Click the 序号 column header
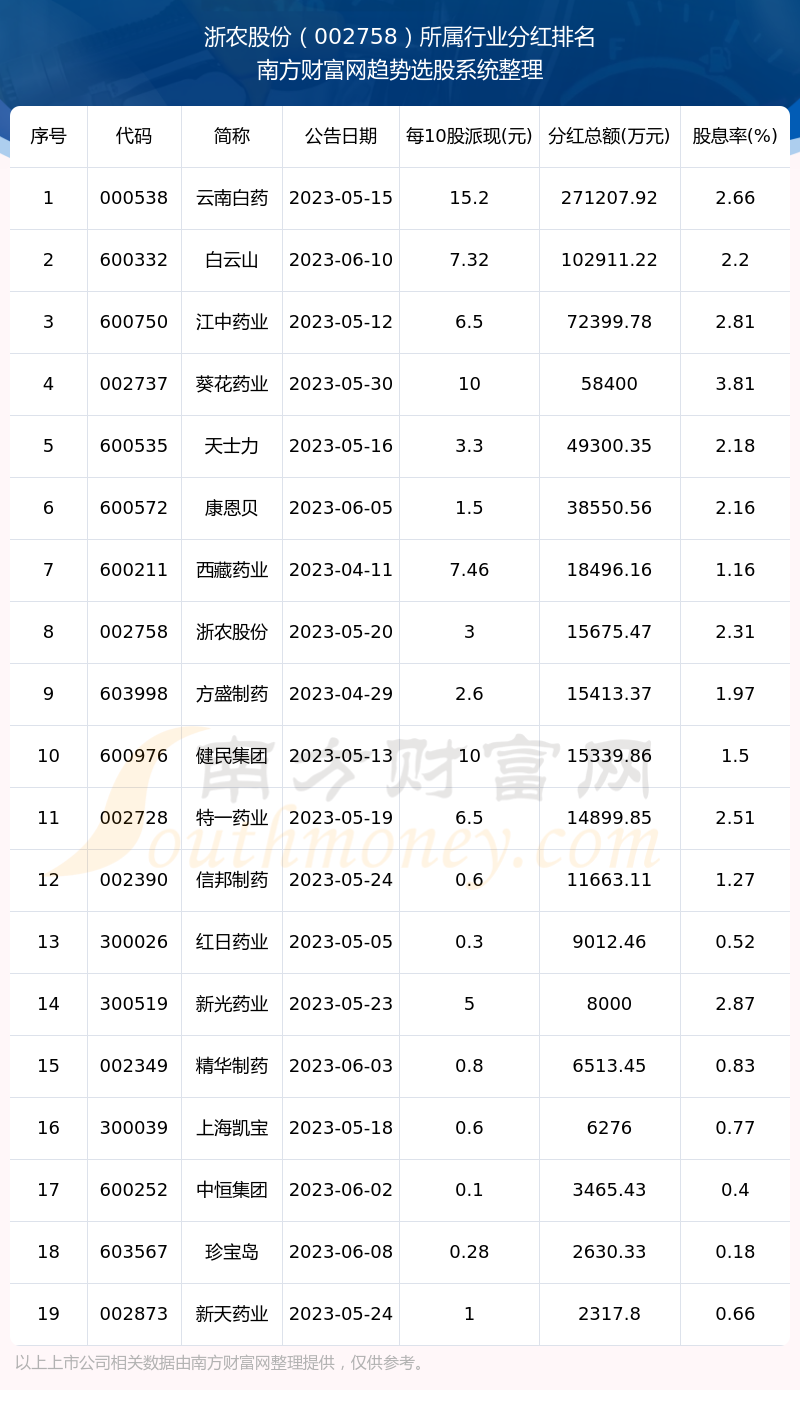Viewport: 800px width, 1412px height. pyautogui.click(x=48, y=136)
